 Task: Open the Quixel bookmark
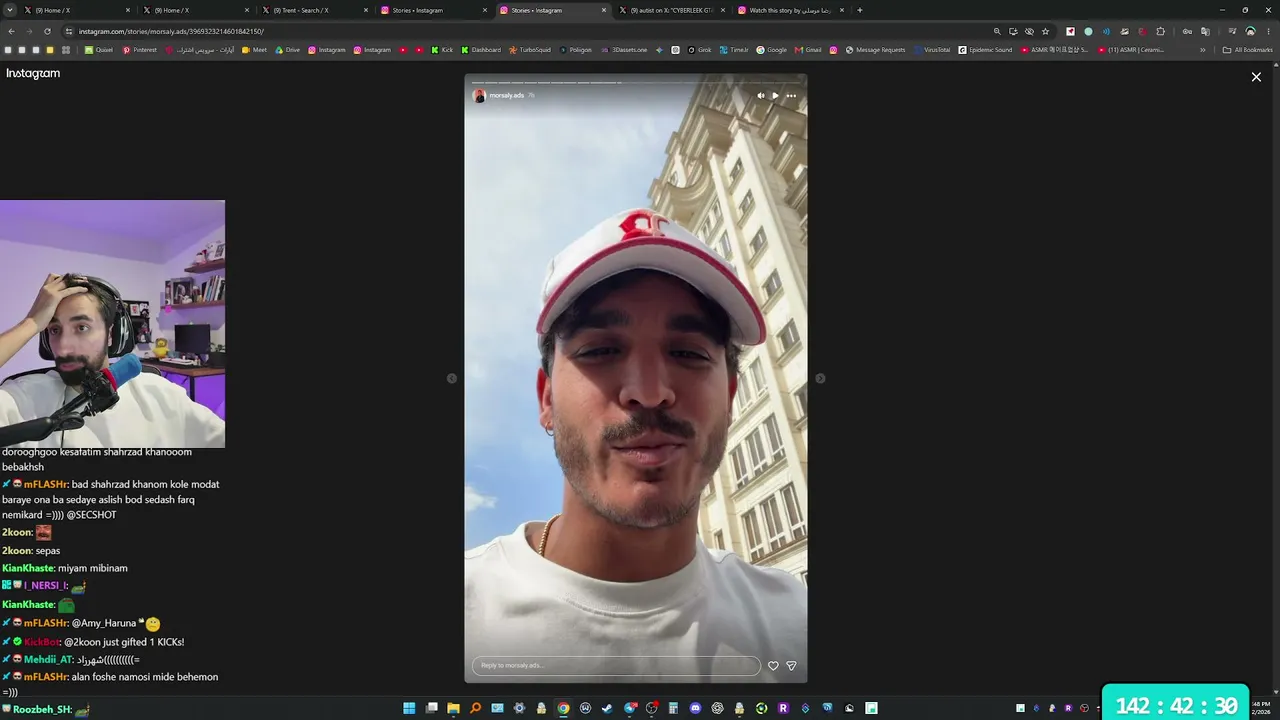pyautogui.click(x=98, y=50)
